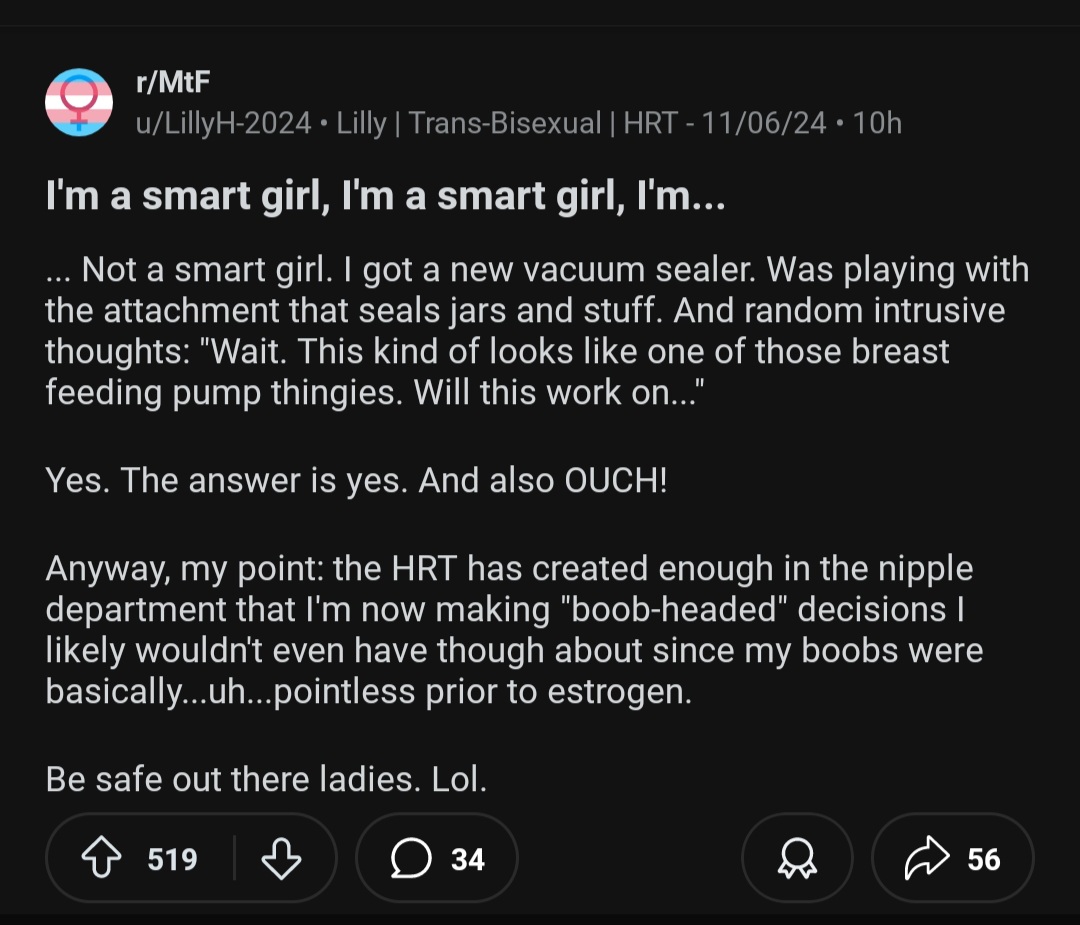Click the paragraph about the new vacuum sealer
This screenshot has width=1080, height=925.
[536, 330]
